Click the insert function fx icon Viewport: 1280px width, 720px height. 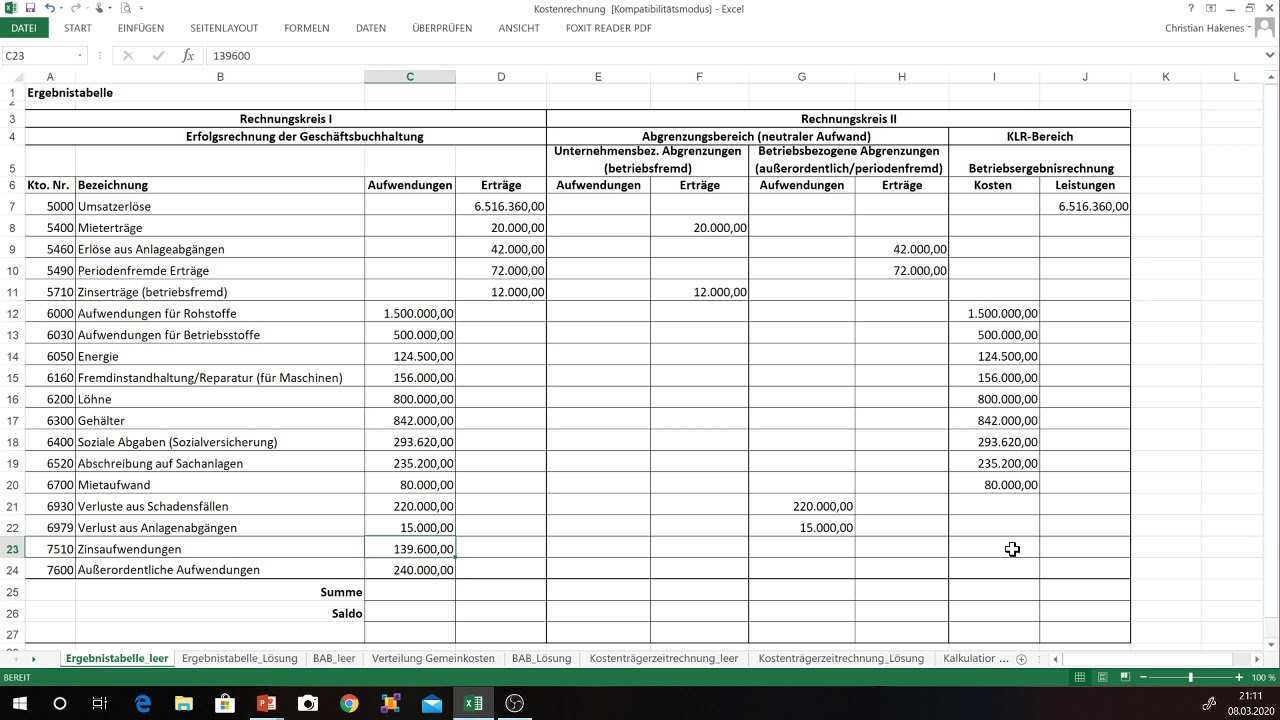[x=188, y=56]
